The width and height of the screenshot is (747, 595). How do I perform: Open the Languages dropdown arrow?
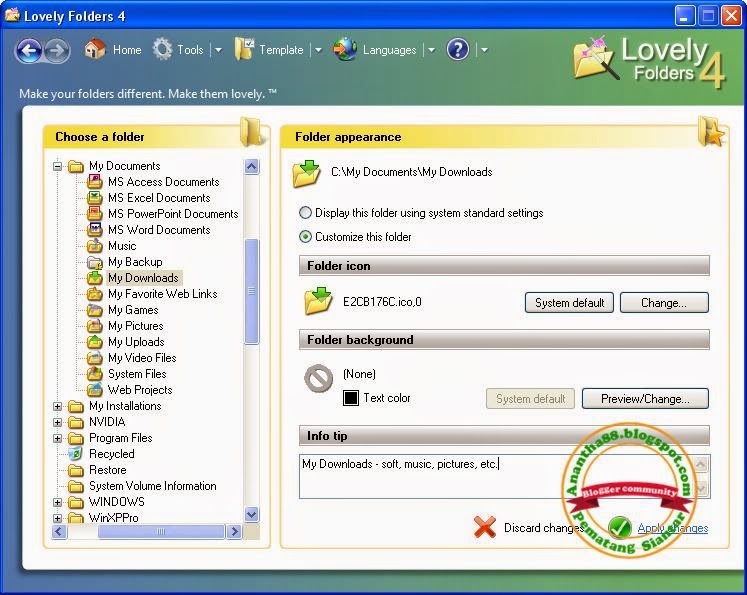pyautogui.click(x=431, y=50)
